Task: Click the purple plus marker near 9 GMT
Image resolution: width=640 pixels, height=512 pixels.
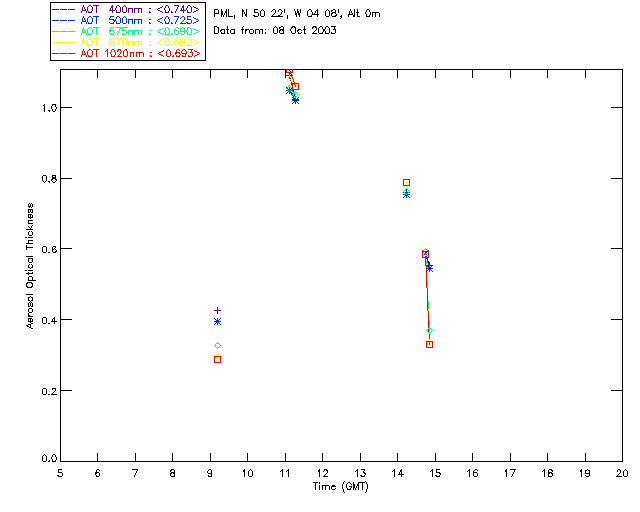Action: click(218, 311)
